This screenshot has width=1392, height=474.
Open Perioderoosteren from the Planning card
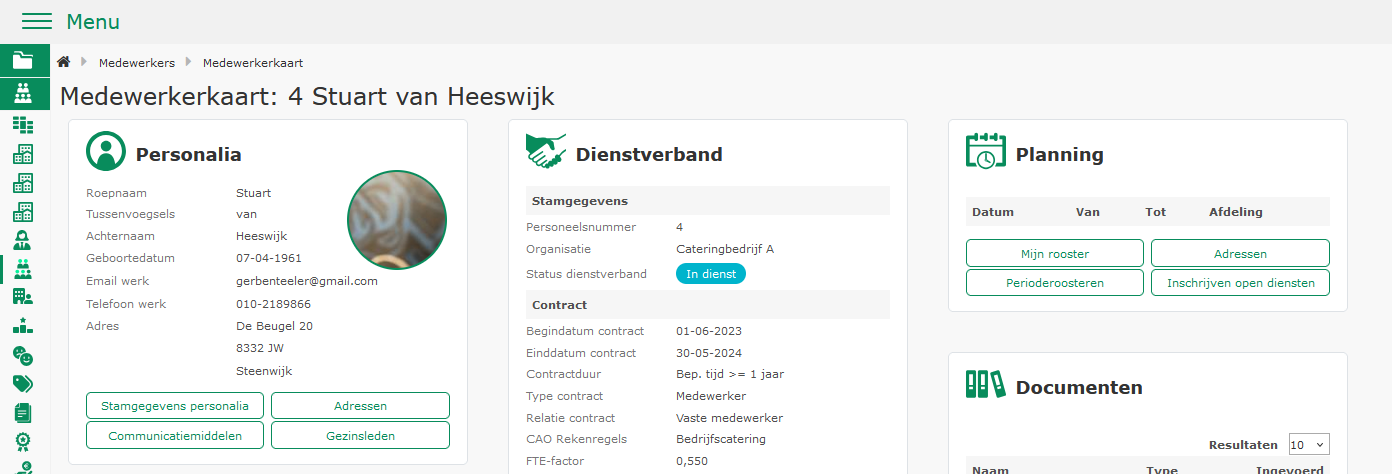pyautogui.click(x=1054, y=283)
